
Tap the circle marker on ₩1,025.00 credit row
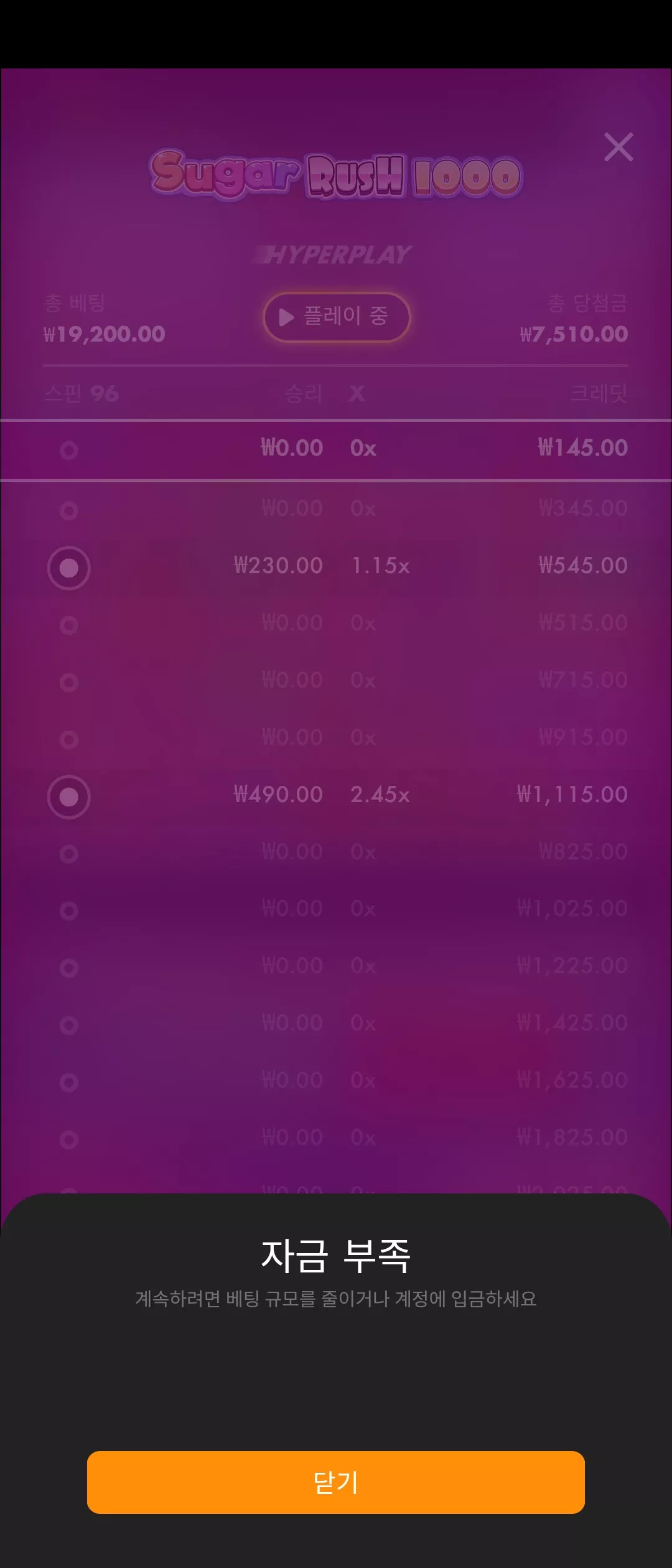[x=68, y=911]
